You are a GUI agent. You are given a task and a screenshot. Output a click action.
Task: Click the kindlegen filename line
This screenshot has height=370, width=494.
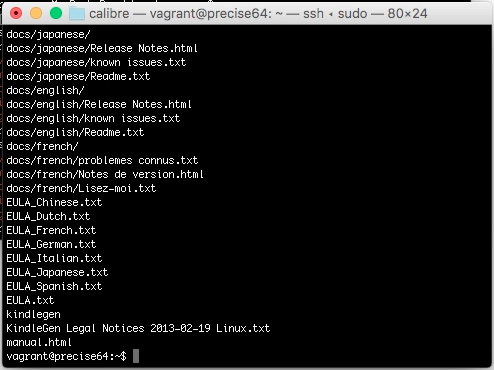pyautogui.click(x=34, y=314)
